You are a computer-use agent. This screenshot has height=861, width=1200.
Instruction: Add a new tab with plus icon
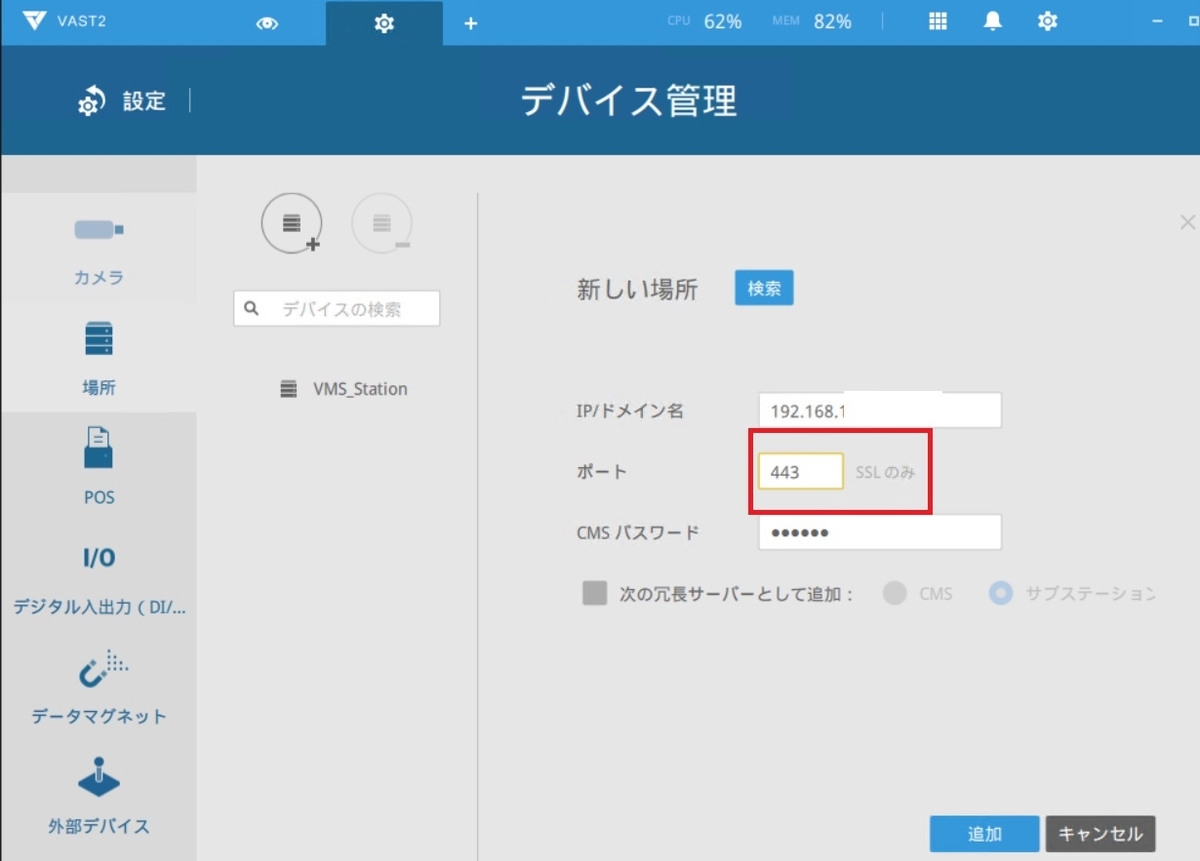tap(471, 23)
